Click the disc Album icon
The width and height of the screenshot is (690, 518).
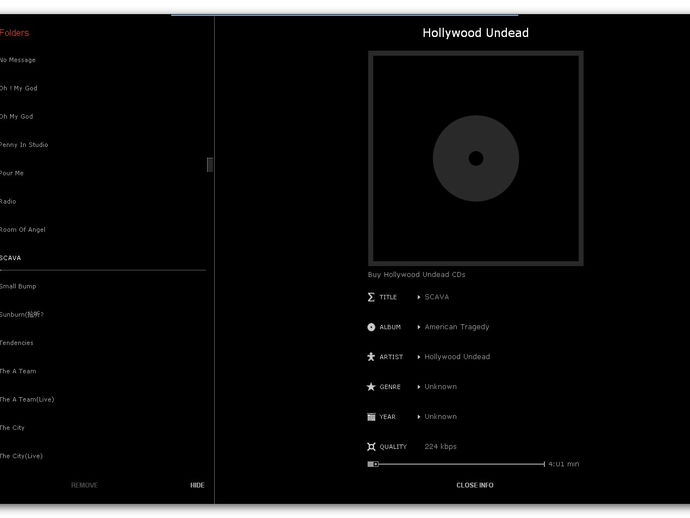pyautogui.click(x=371, y=327)
